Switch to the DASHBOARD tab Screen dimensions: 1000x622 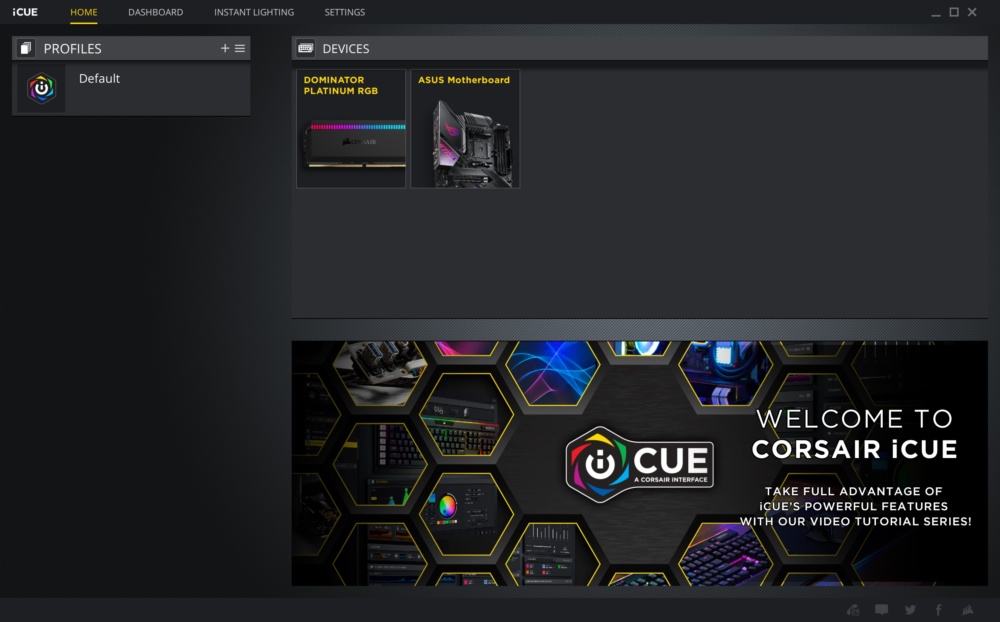pos(156,12)
